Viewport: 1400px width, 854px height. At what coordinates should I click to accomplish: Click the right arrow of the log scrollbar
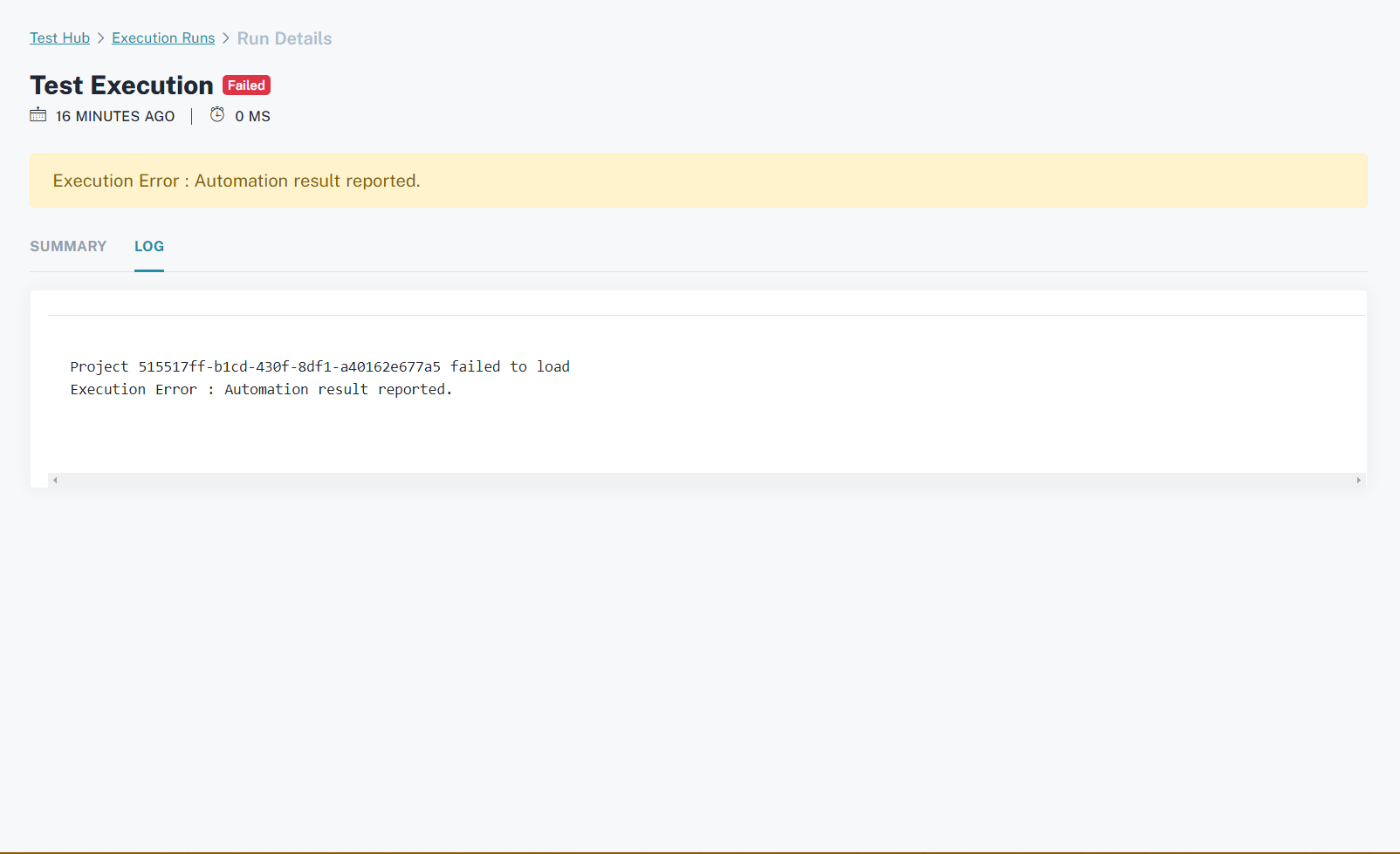click(1358, 479)
